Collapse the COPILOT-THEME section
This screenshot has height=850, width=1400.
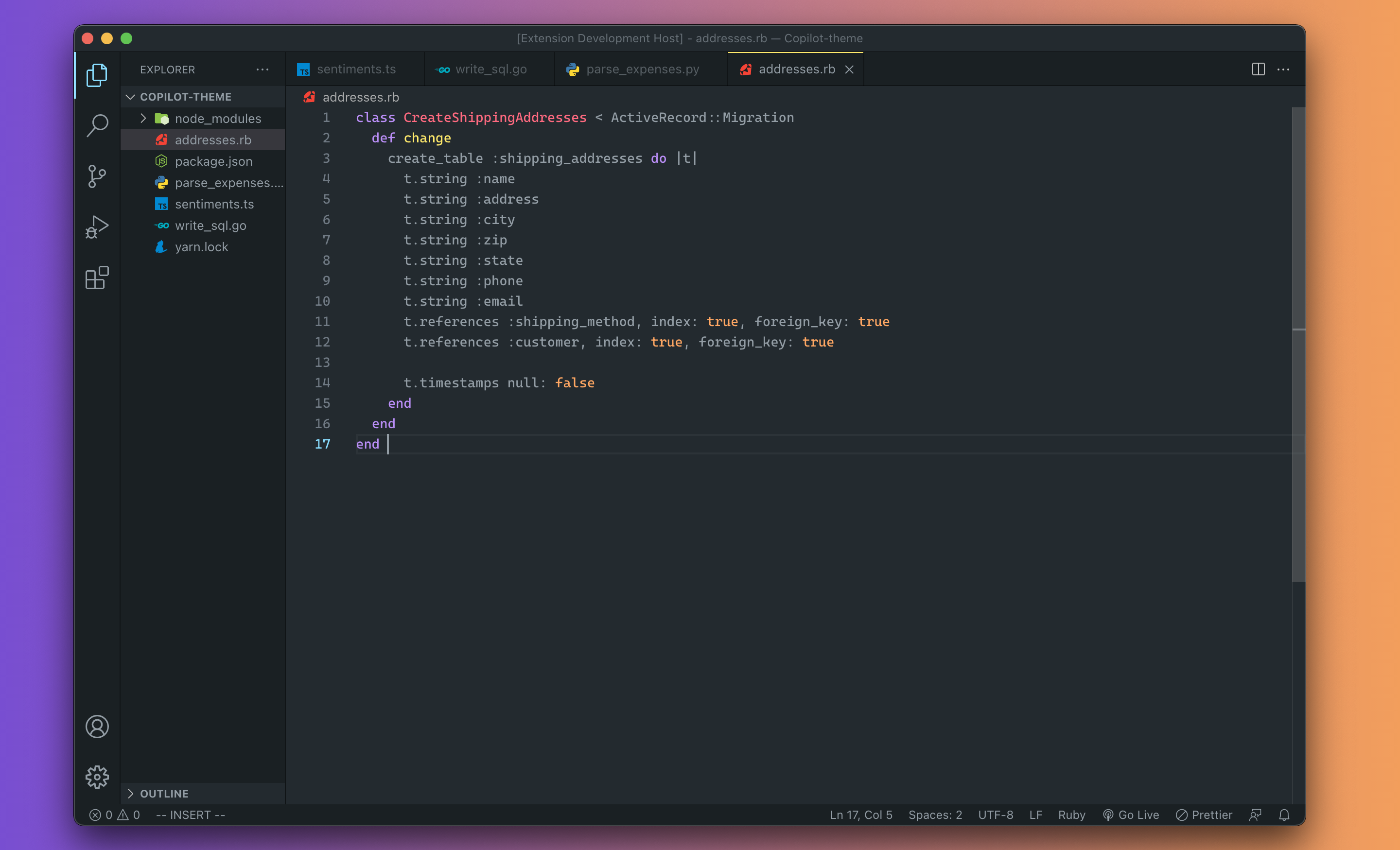(185, 97)
